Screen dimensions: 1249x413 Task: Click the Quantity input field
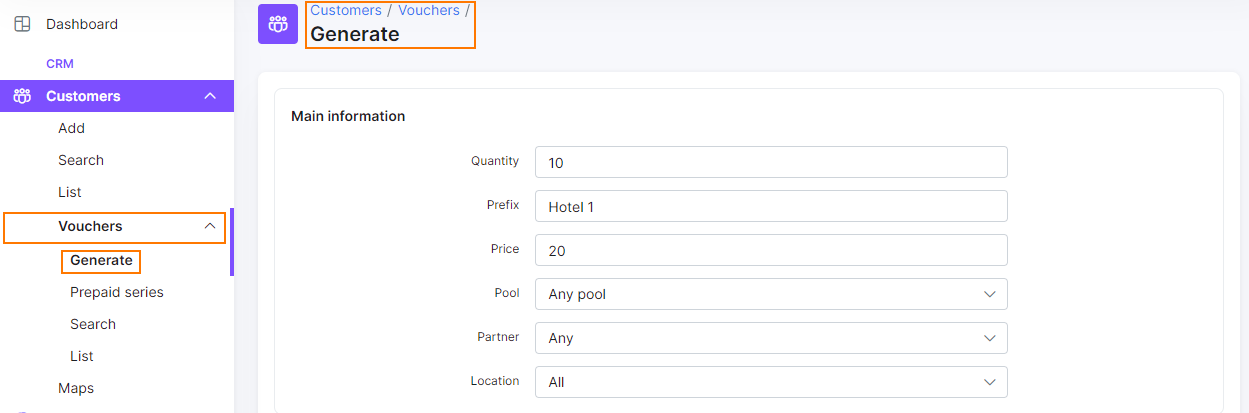click(771, 162)
